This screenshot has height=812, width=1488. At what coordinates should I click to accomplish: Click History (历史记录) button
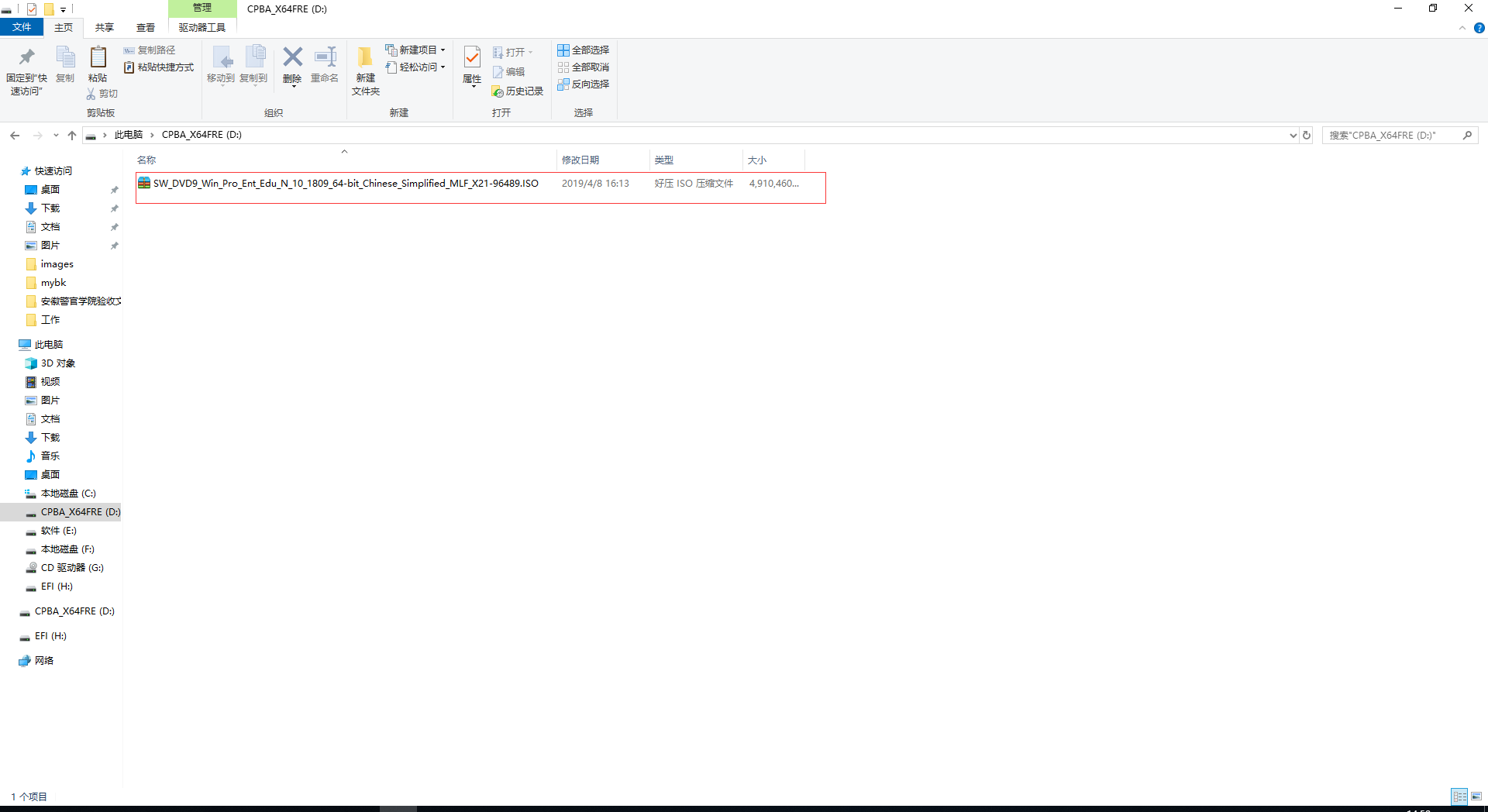click(518, 91)
